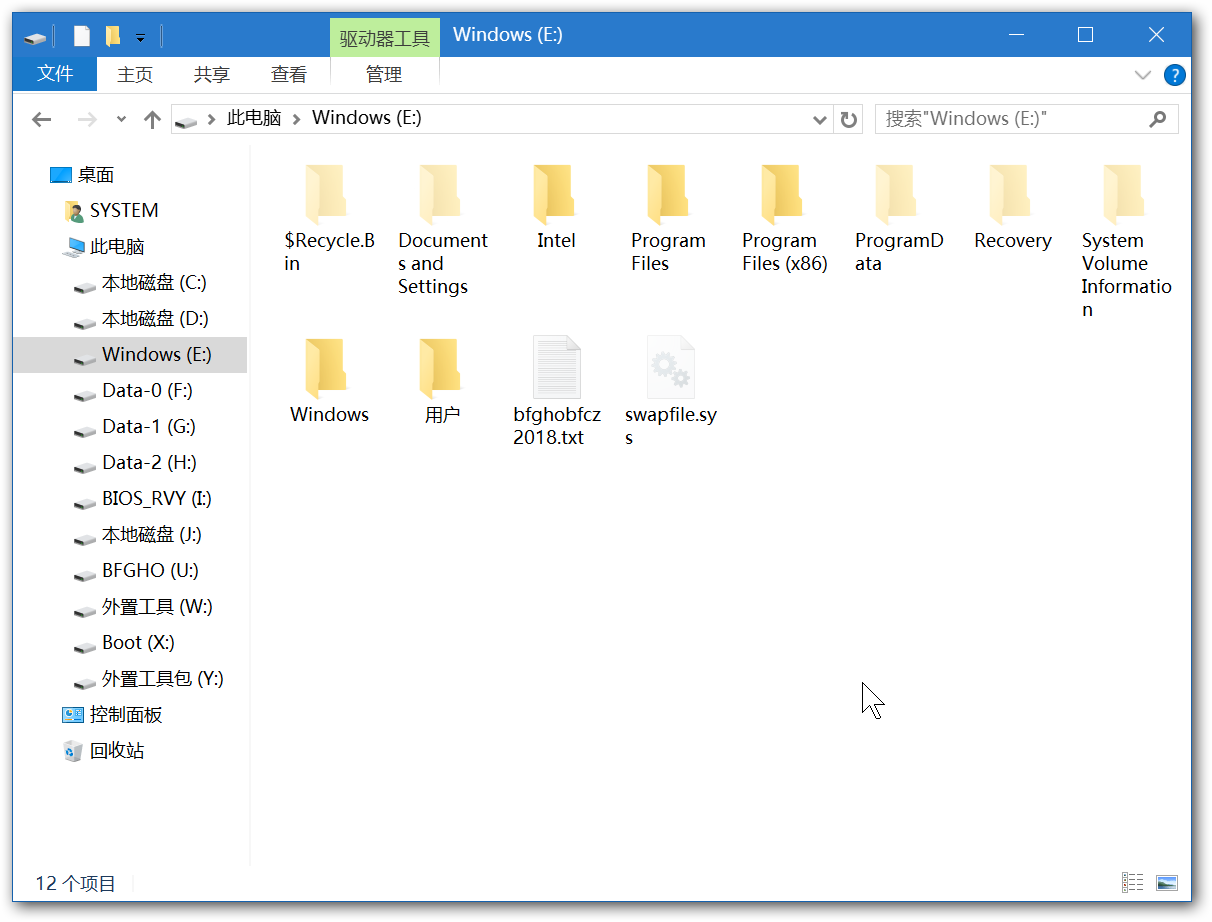Image resolution: width=1212 pixels, height=922 pixels.
Task: Select the System Volume Information folder icon
Action: click(1125, 196)
